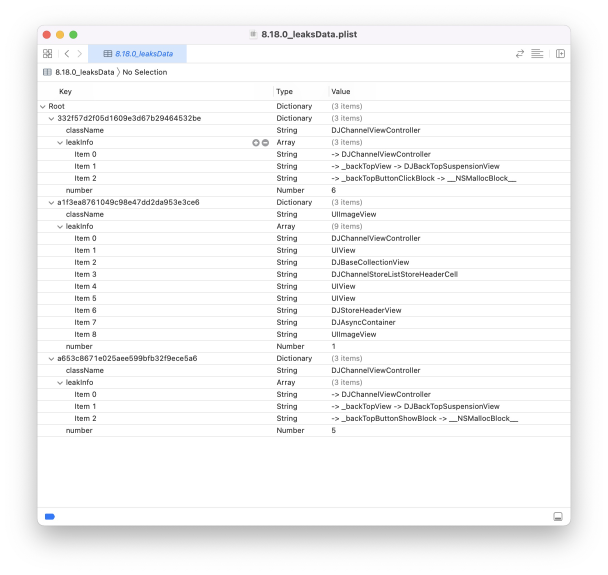Open the related items grid menu
The width and height of the screenshot is (608, 575).
[47, 54]
